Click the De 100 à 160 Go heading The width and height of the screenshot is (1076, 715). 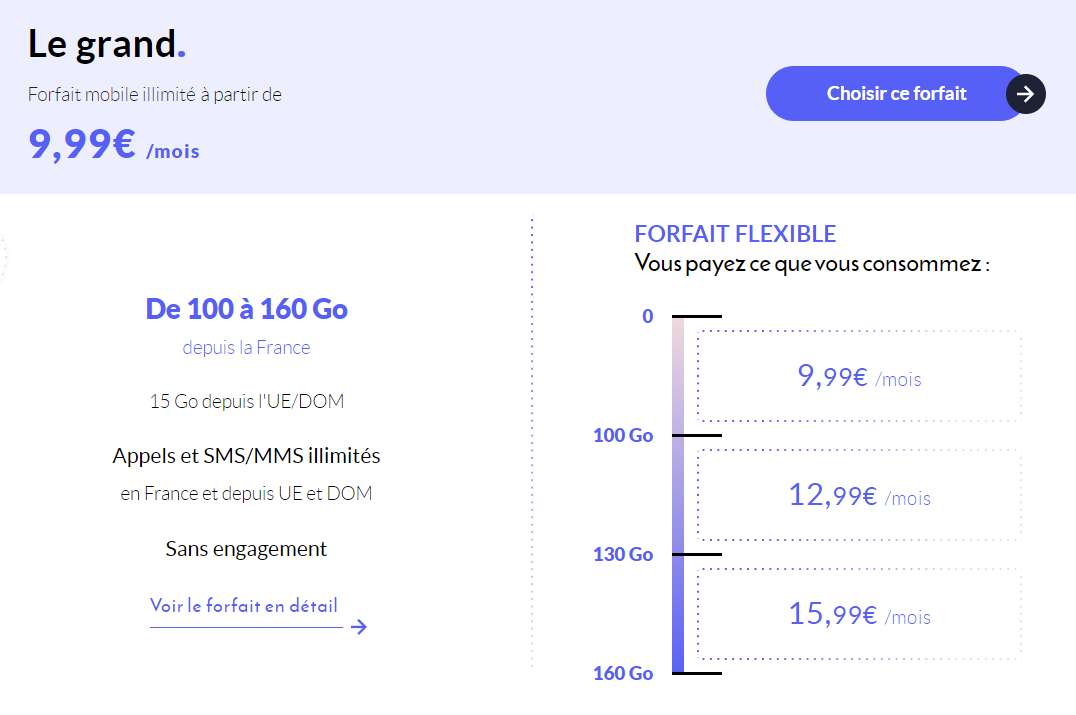[x=246, y=309]
